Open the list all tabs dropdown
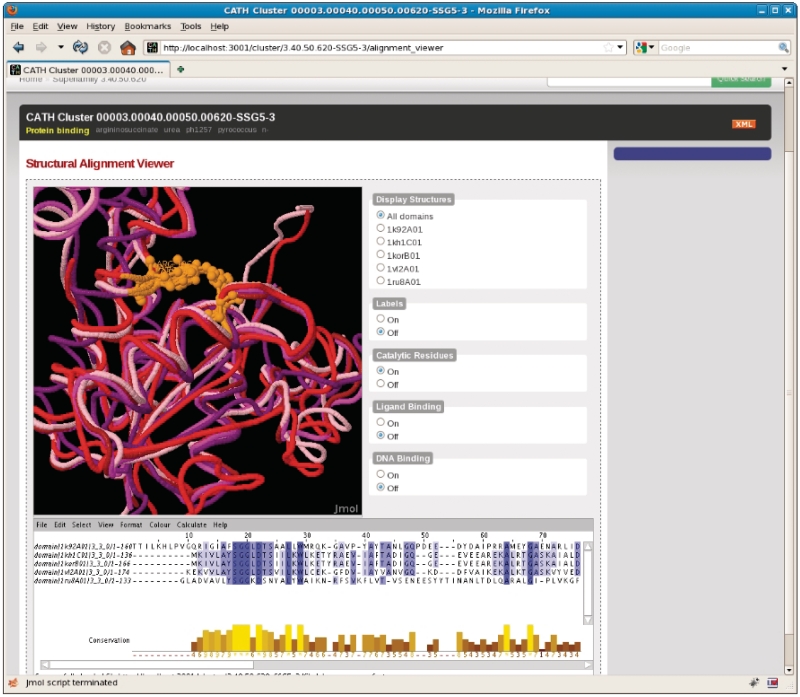Screen dimensions: 800x697 (x=784, y=69)
